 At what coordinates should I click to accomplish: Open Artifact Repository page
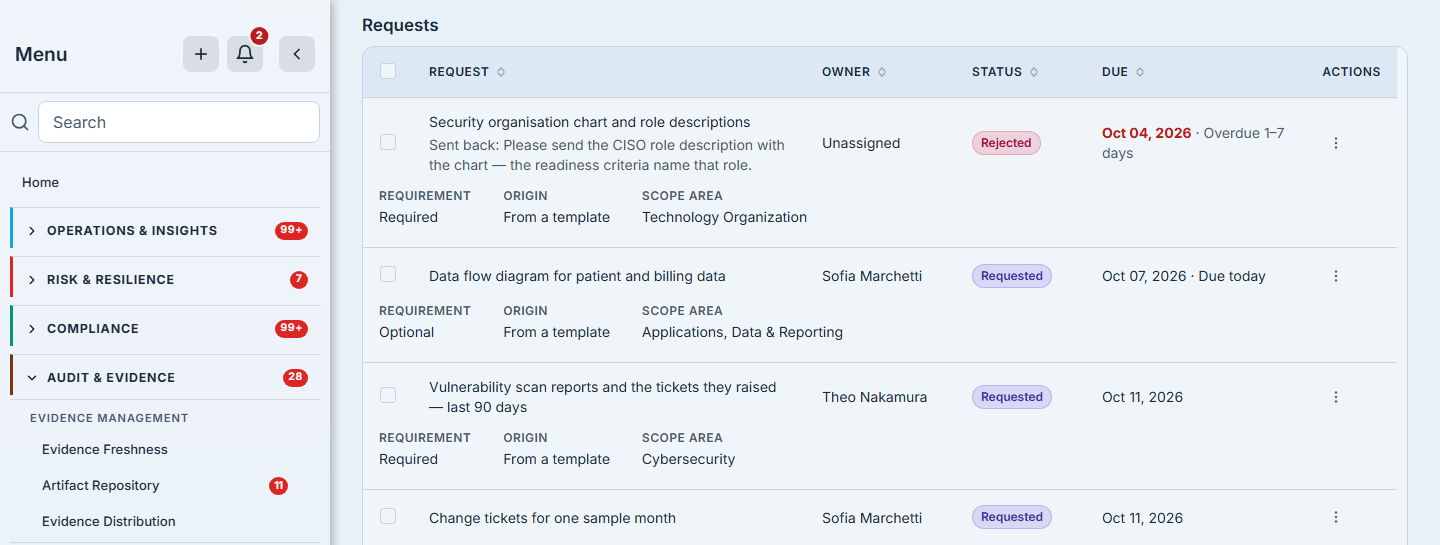(x=101, y=485)
